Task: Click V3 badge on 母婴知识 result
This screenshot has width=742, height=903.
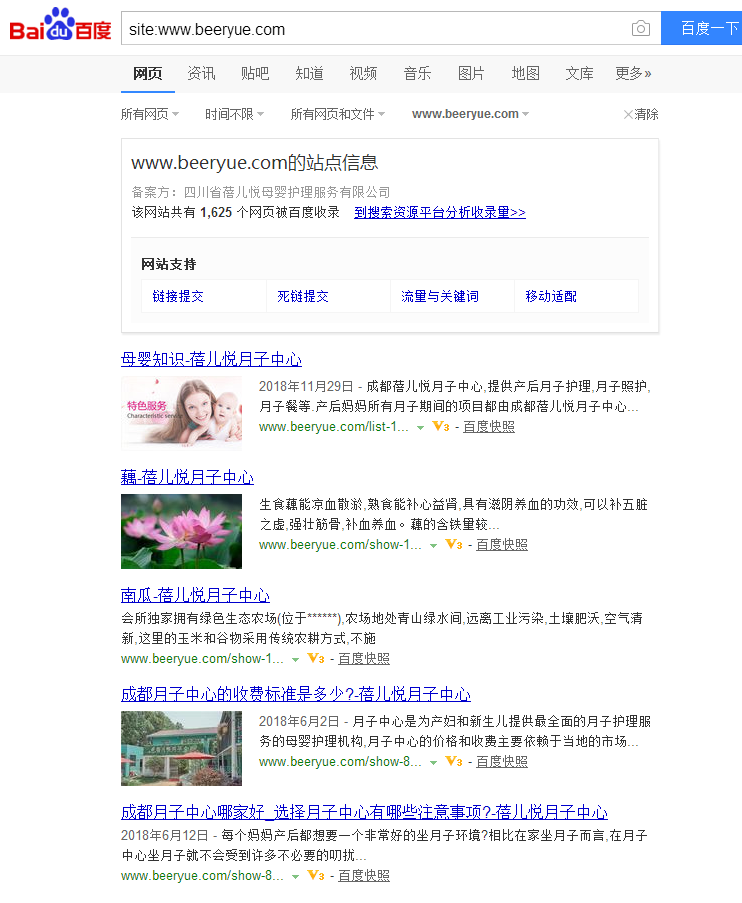Action: click(441, 427)
